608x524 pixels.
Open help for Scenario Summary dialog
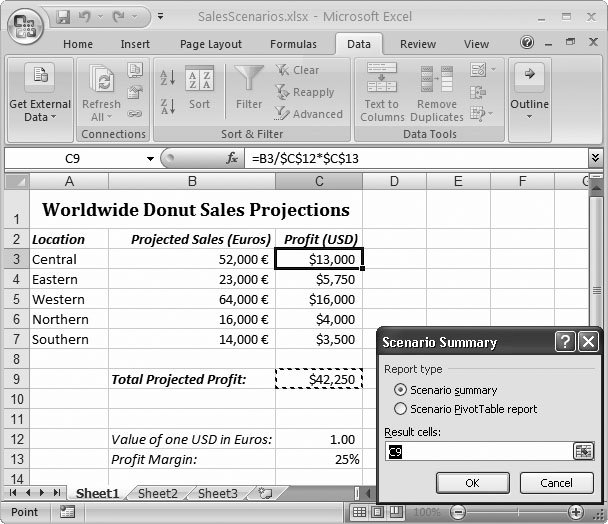point(565,342)
